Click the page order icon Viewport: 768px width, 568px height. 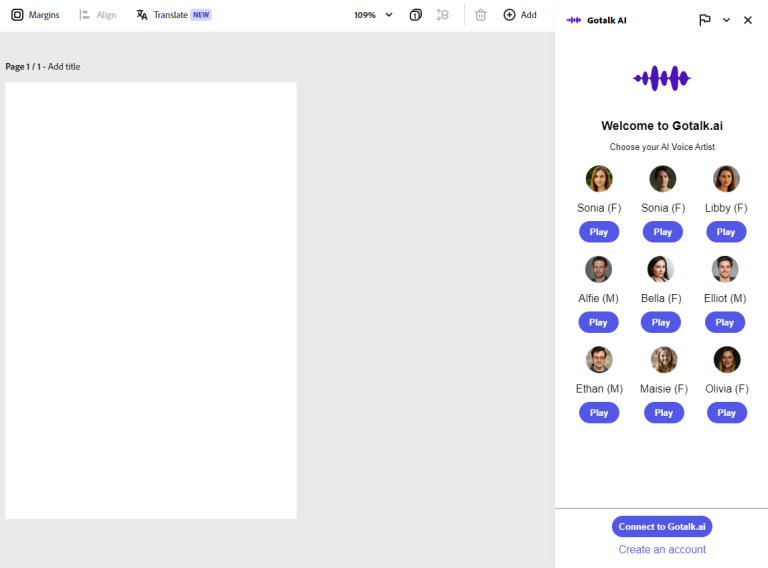(415, 15)
